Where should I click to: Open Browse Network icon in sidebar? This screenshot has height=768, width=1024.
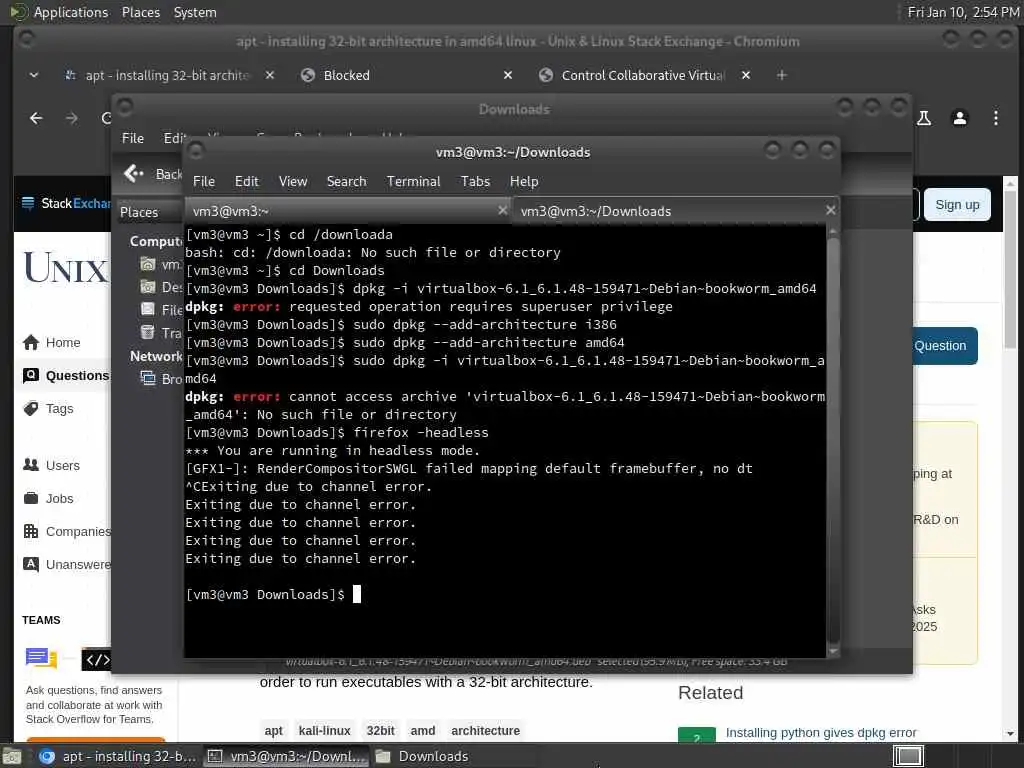148,378
